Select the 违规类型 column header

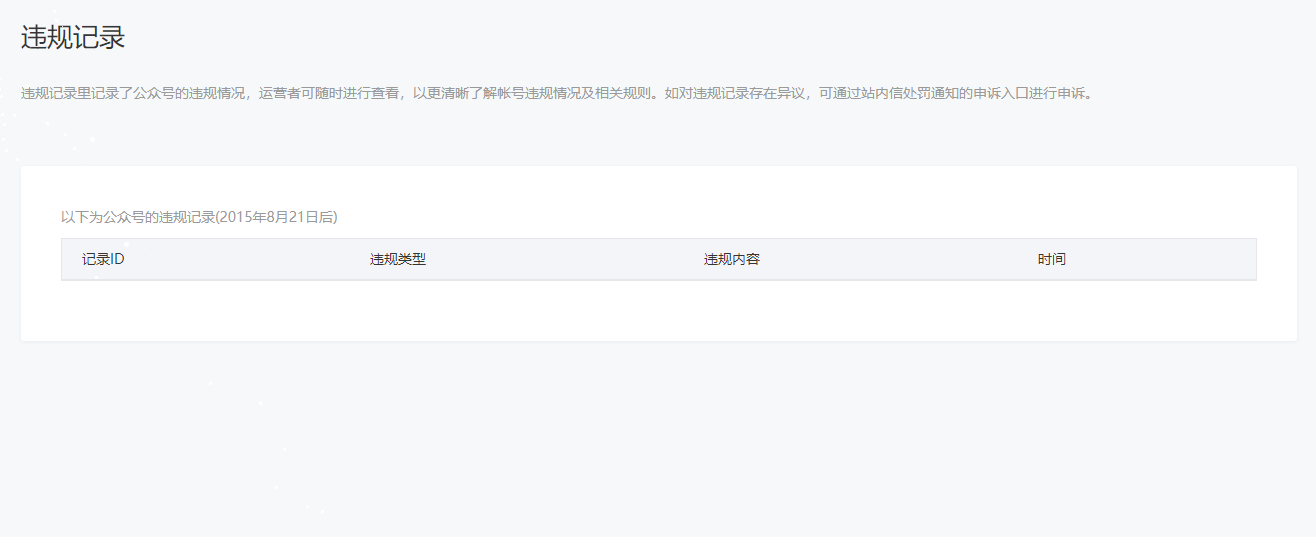tap(398, 259)
